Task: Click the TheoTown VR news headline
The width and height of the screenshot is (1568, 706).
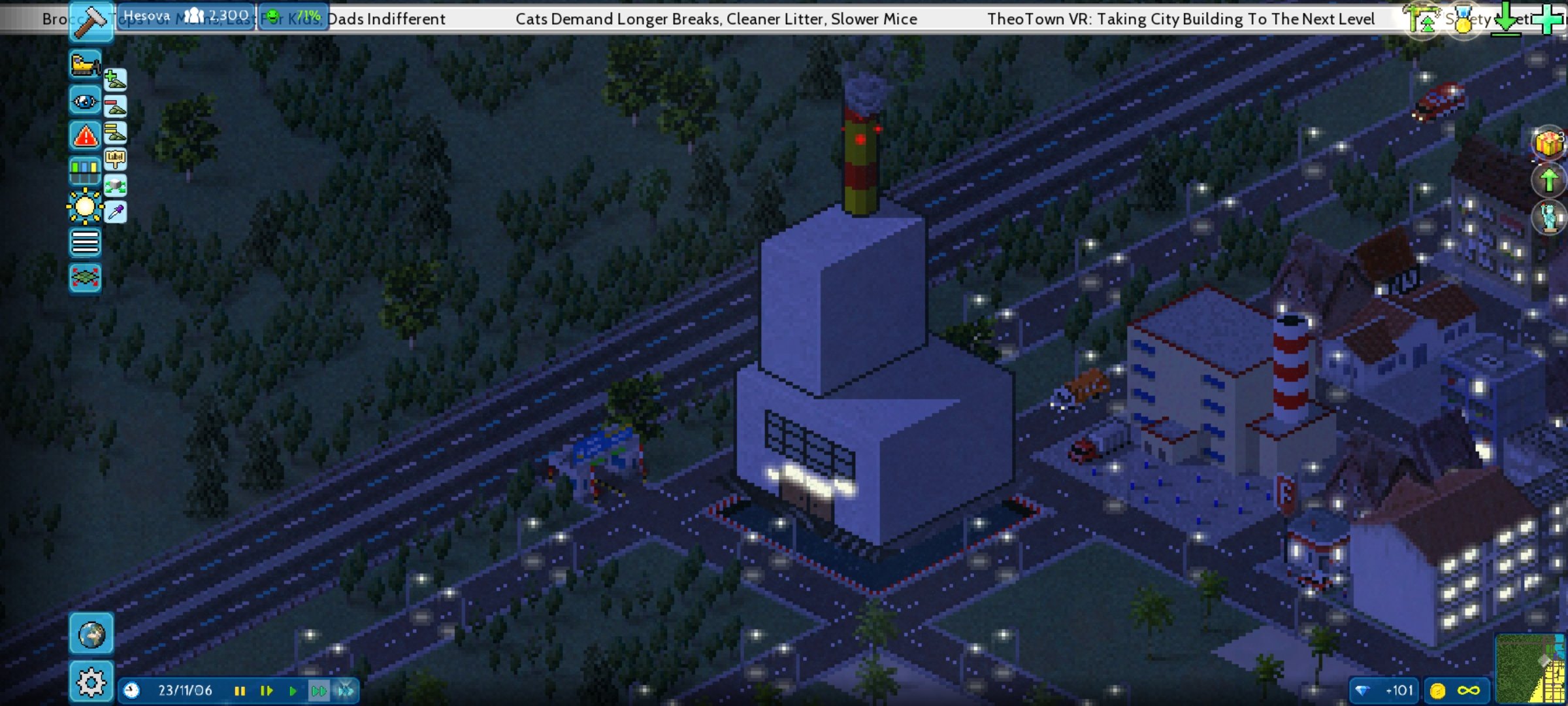Action: point(1181,19)
